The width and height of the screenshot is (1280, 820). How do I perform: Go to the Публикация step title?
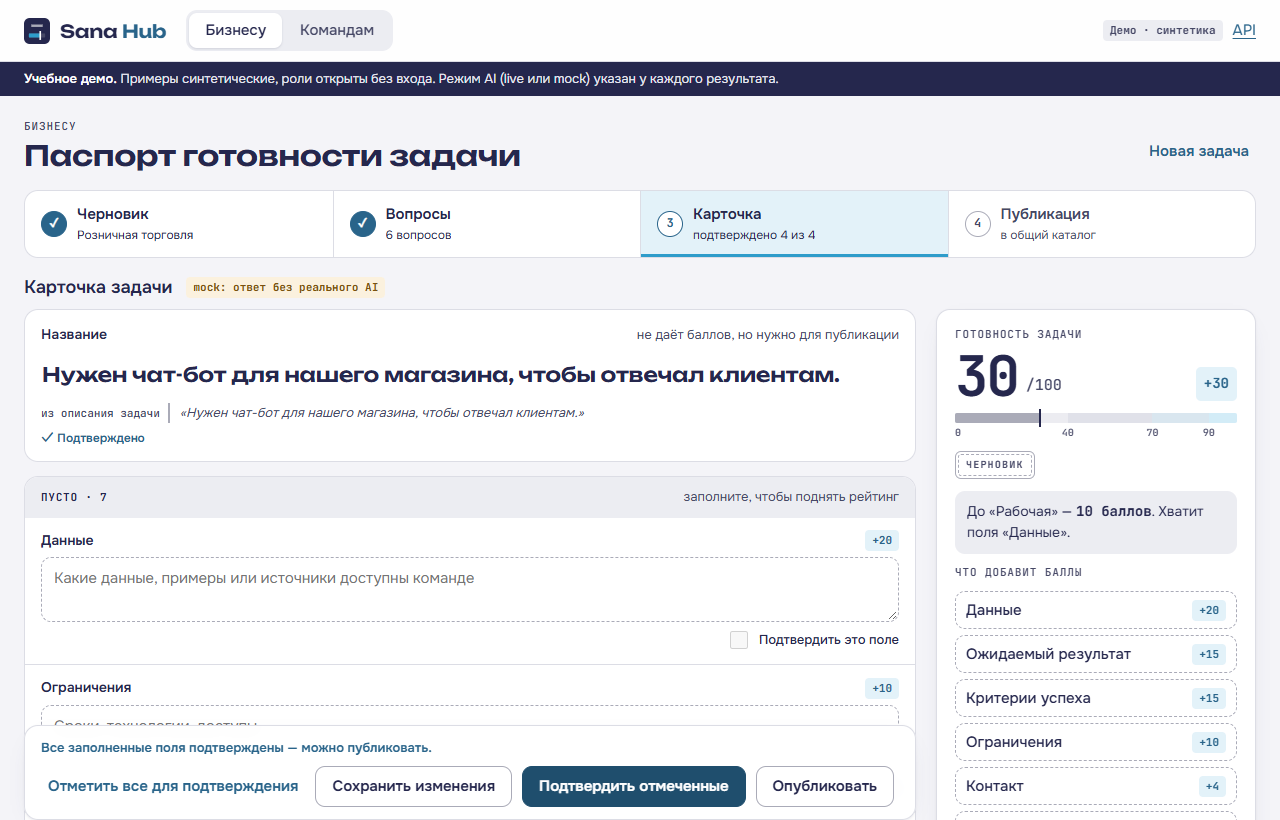point(1045,214)
